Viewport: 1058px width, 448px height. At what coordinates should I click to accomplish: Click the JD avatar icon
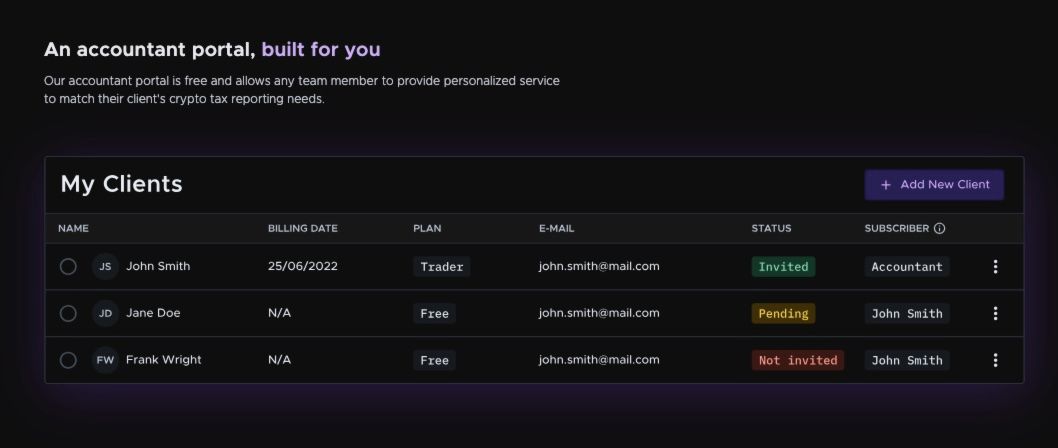tap(105, 313)
